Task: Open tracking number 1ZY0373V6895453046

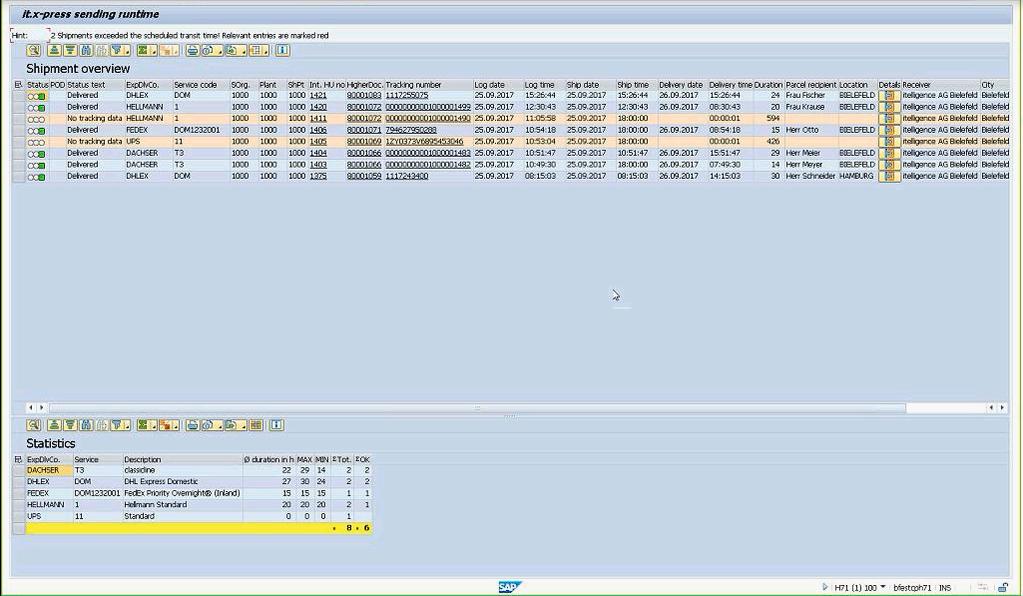Action: 424,142
